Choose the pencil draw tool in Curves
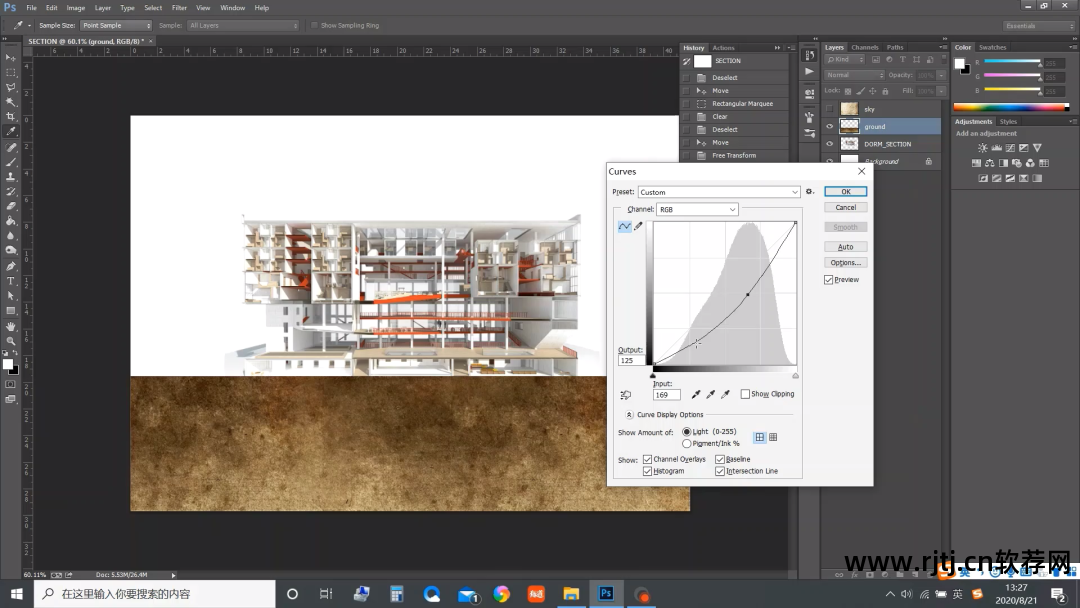Viewport: 1080px width, 608px height. [x=638, y=226]
